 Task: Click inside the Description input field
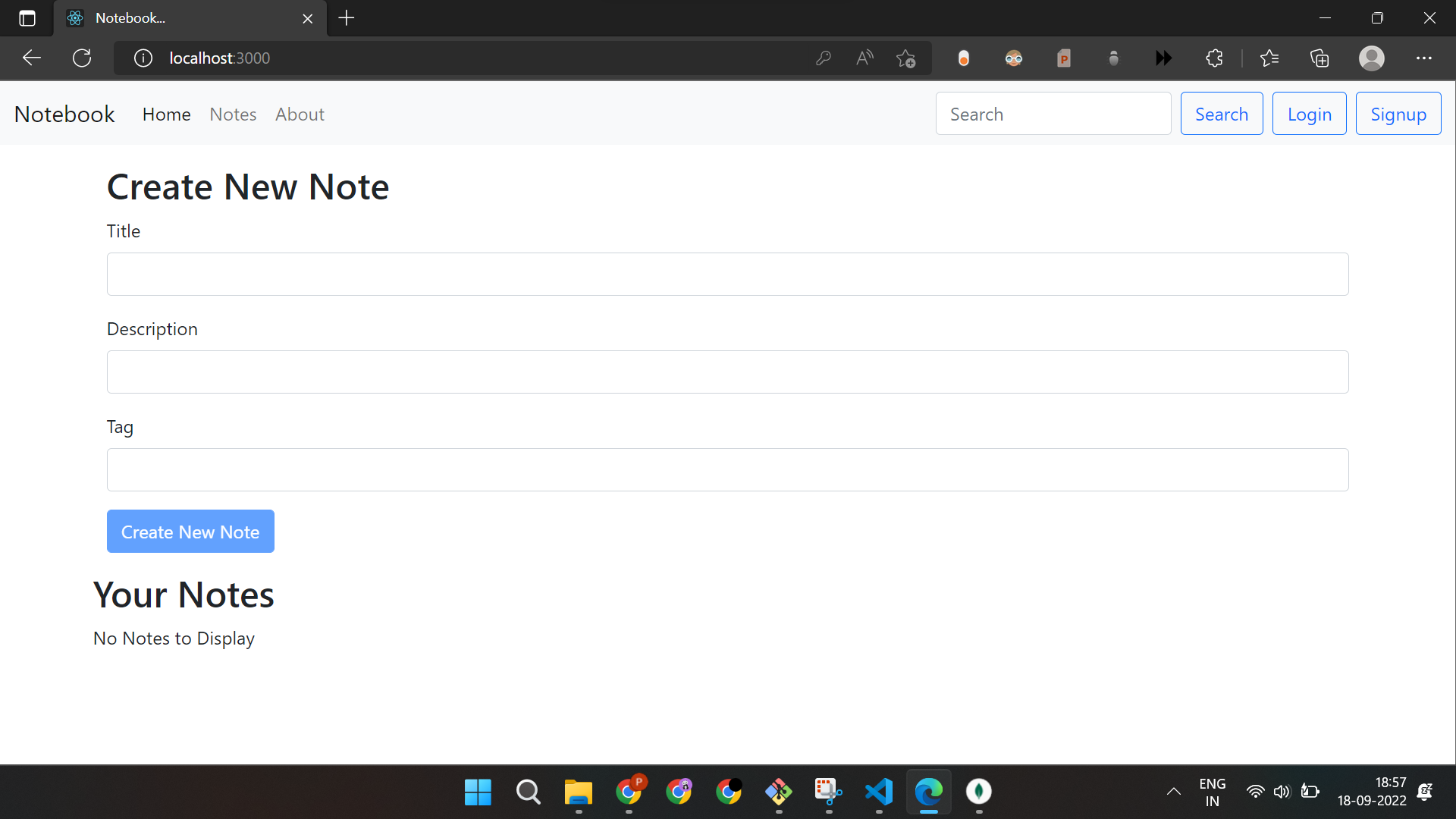pos(728,372)
